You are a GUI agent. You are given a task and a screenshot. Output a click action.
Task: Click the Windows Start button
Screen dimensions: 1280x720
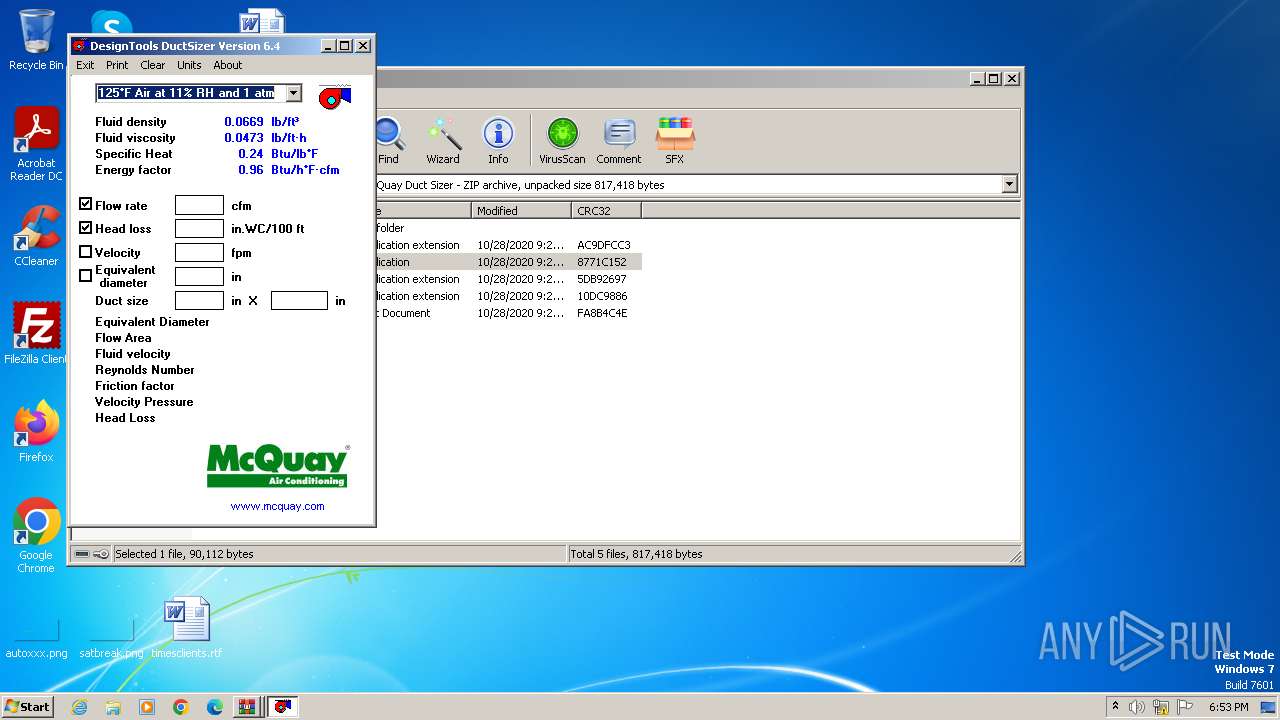point(27,707)
